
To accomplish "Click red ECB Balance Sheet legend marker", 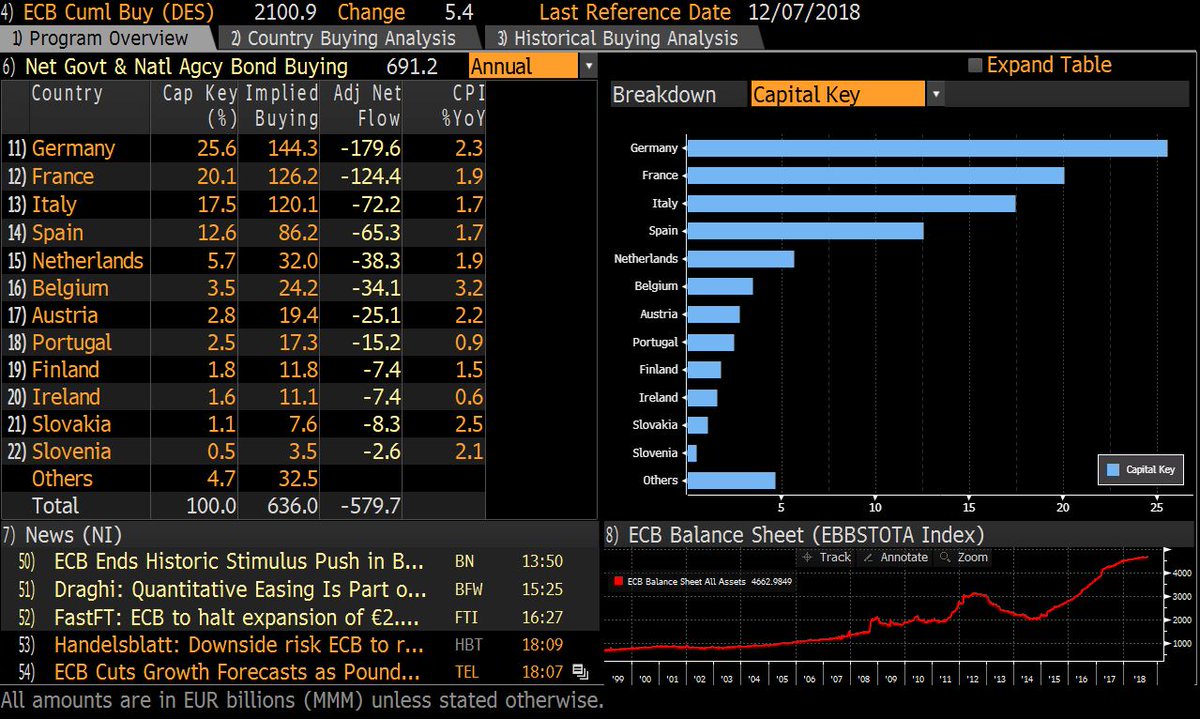I will coord(617,580).
